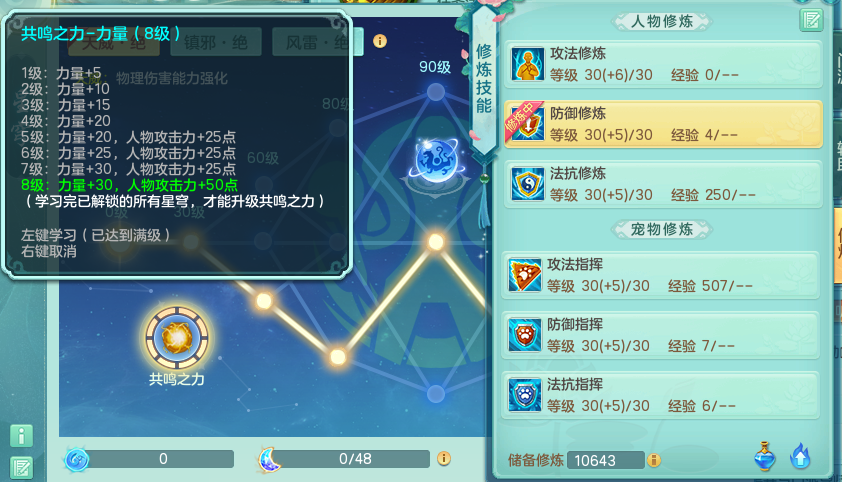Select the 法抗指挥 pet training row
Image resolution: width=842 pixels, height=482 pixels.
tap(661, 395)
